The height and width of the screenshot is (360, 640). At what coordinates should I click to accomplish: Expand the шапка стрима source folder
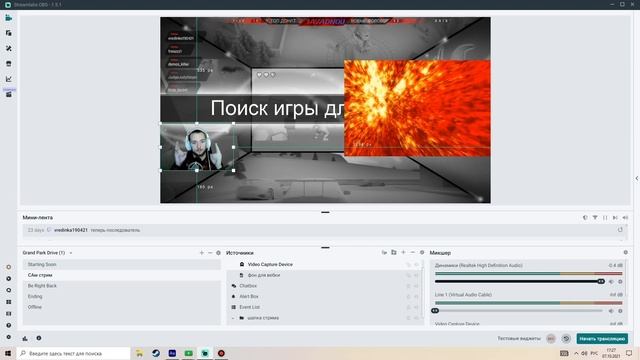click(233, 318)
